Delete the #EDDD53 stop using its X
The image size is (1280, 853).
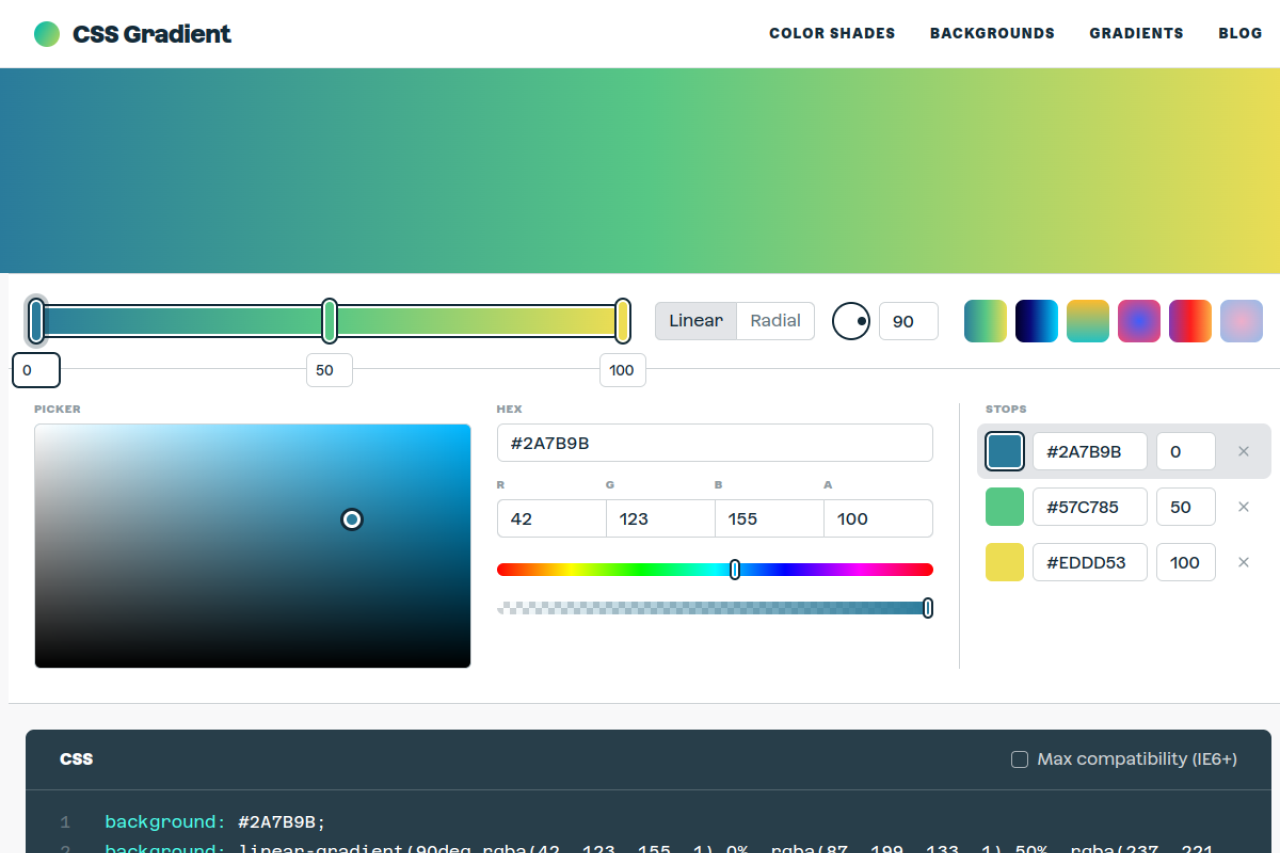pyautogui.click(x=1244, y=562)
